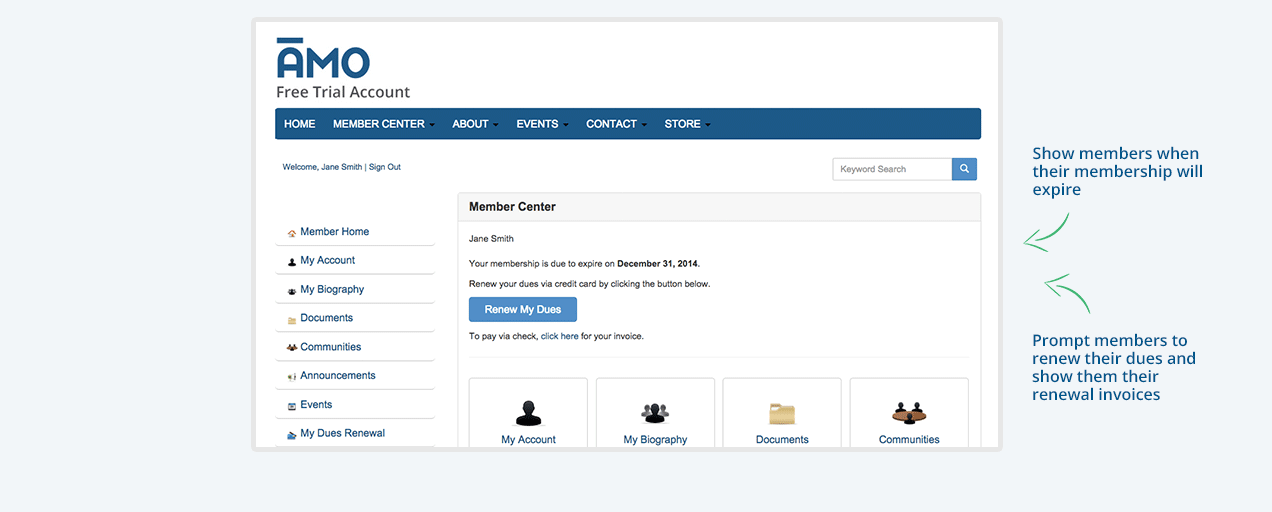Click in the Keyword Search field
The height and width of the screenshot is (512, 1272).
[x=892, y=169]
